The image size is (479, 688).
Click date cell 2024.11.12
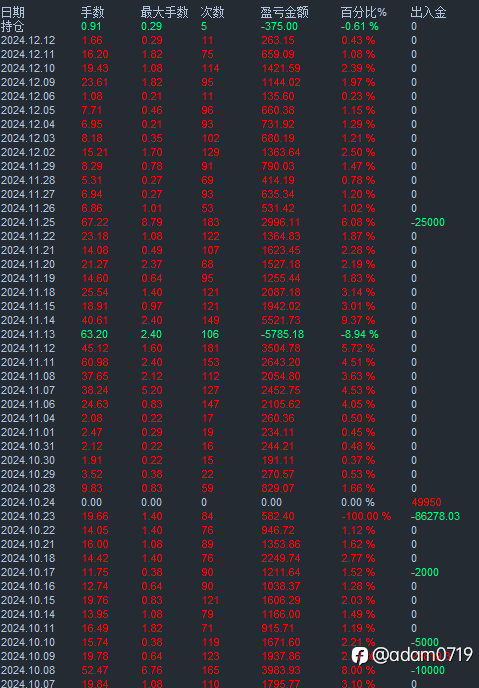click(x=28, y=349)
